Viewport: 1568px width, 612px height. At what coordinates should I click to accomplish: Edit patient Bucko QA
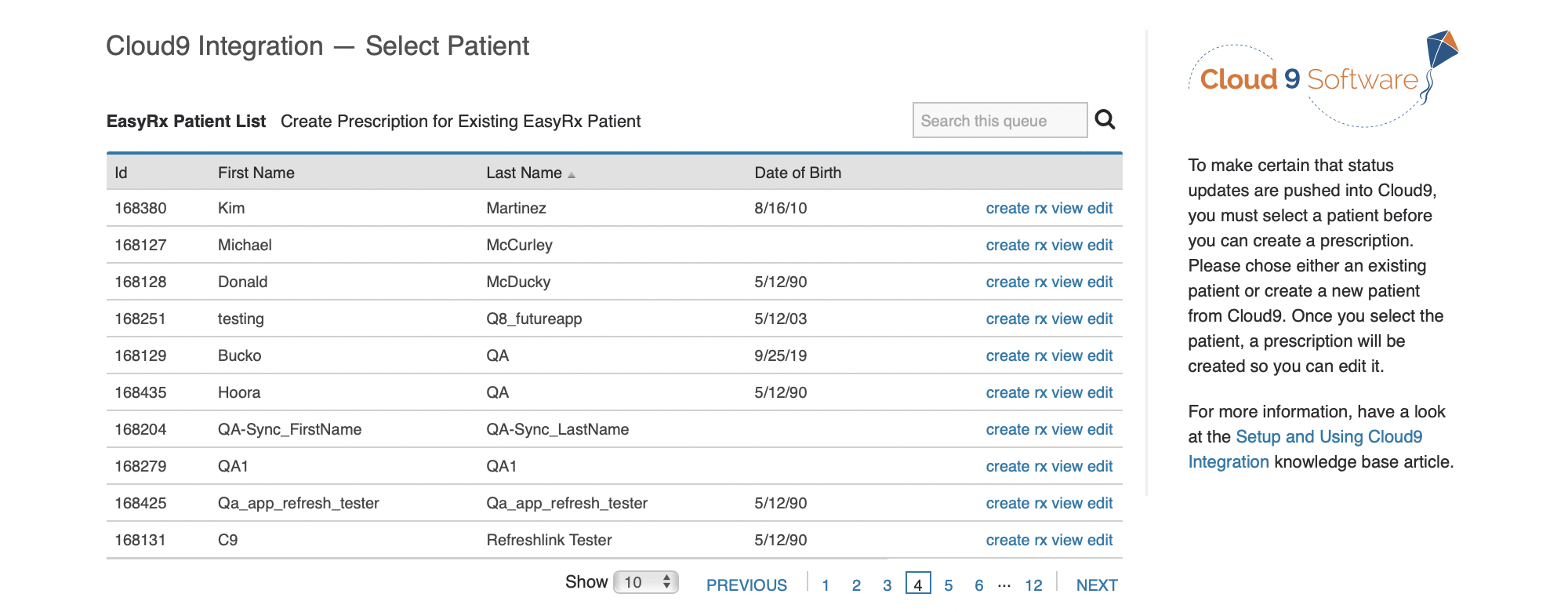(x=1100, y=355)
